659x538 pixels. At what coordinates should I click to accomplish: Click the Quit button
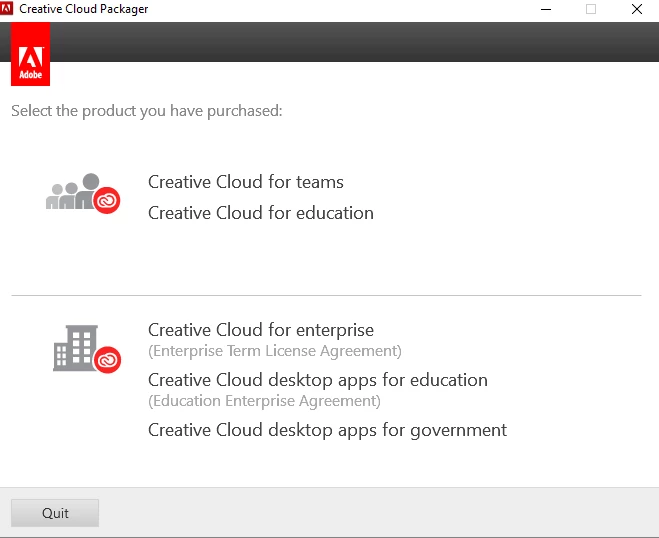click(55, 513)
